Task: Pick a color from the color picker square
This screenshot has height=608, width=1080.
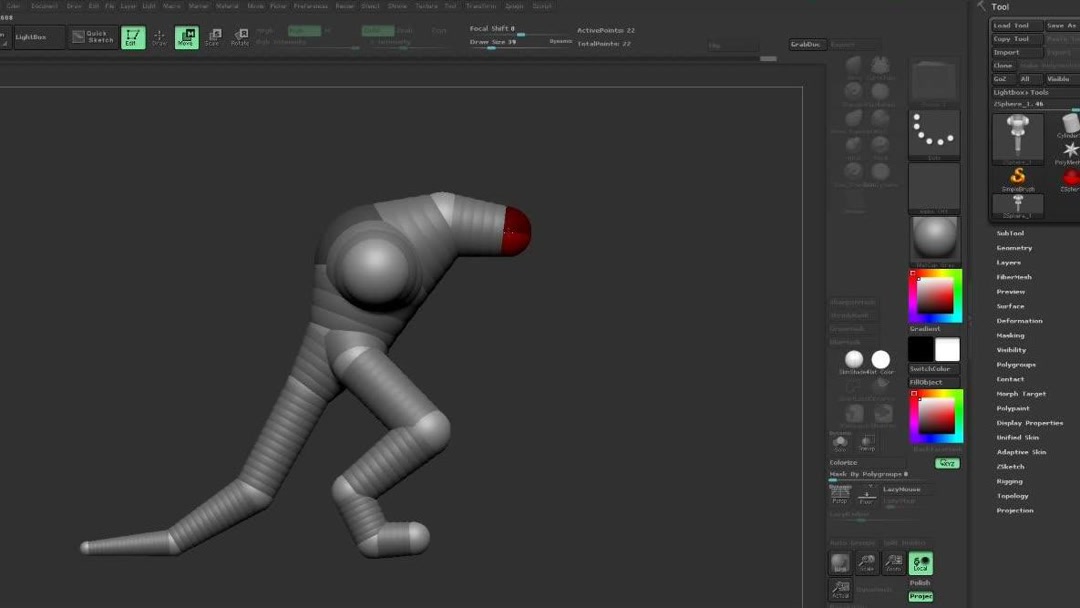Action: click(933, 293)
